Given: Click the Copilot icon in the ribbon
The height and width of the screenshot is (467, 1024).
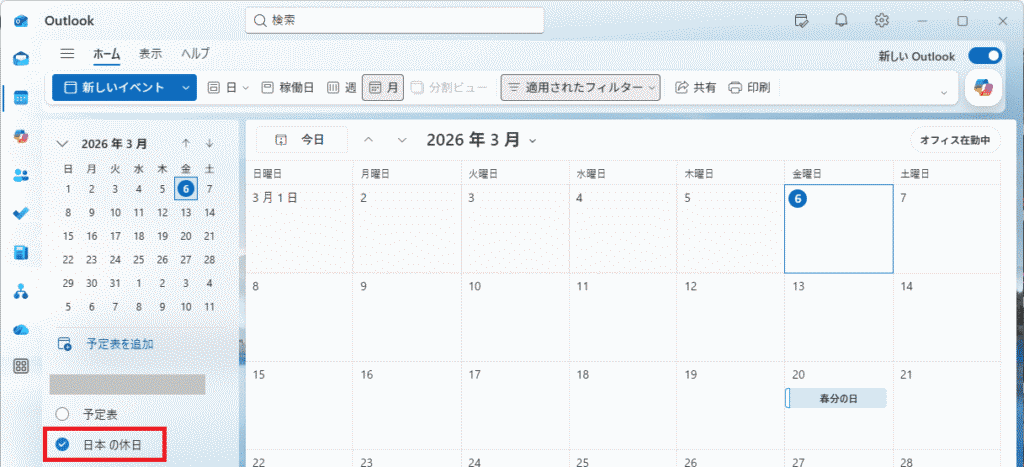Looking at the screenshot, I should click(x=983, y=88).
